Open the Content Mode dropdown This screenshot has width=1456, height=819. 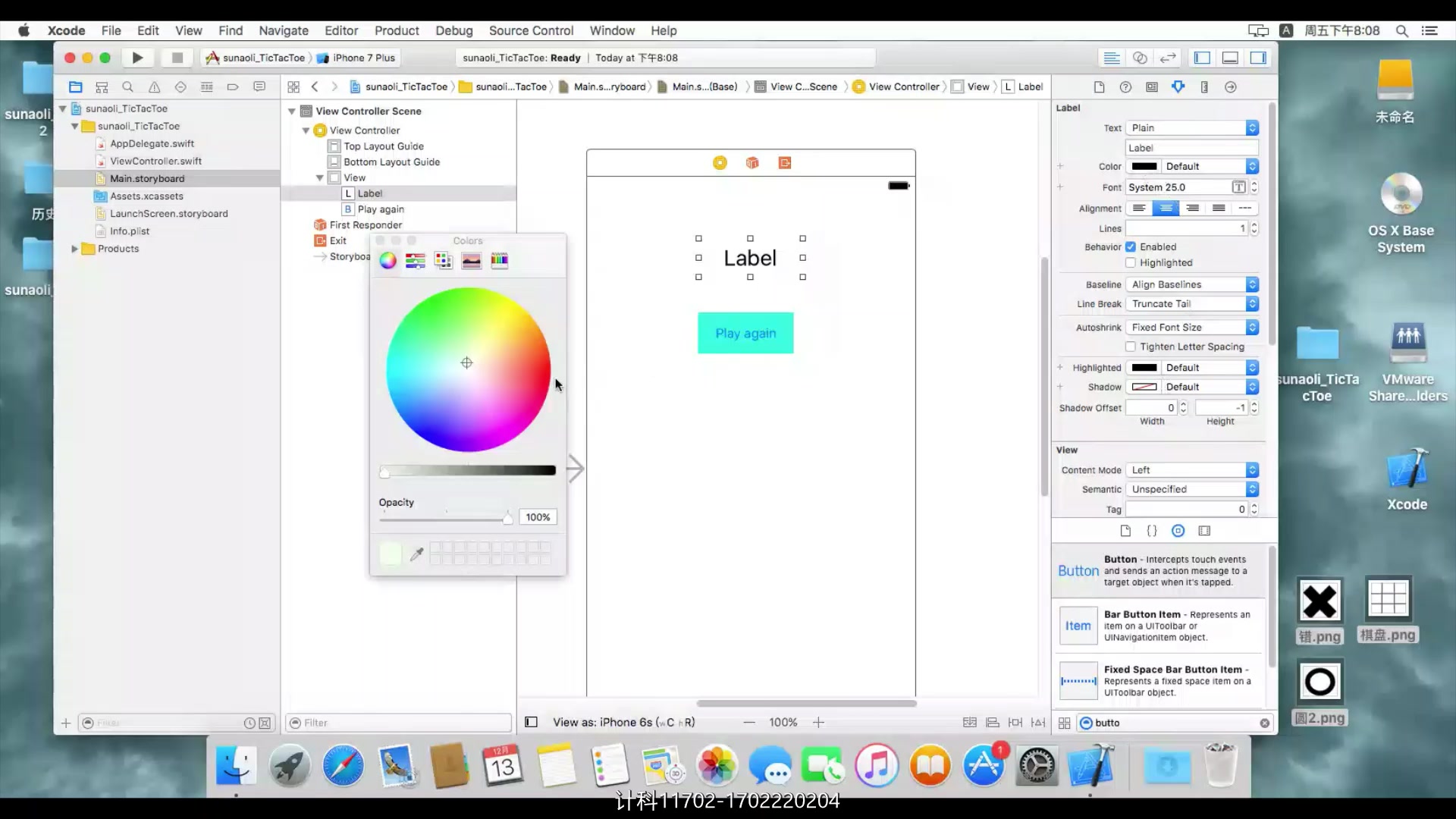point(1192,470)
